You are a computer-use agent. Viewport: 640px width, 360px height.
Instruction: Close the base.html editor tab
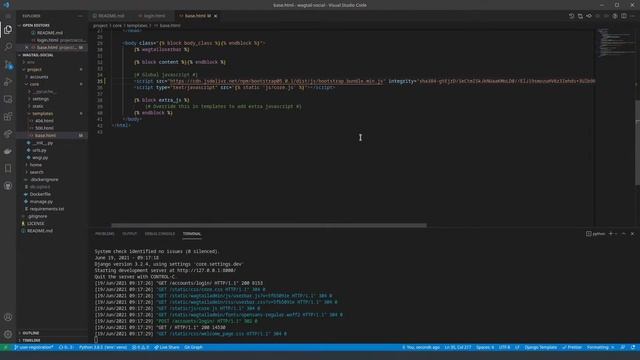point(216,16)
